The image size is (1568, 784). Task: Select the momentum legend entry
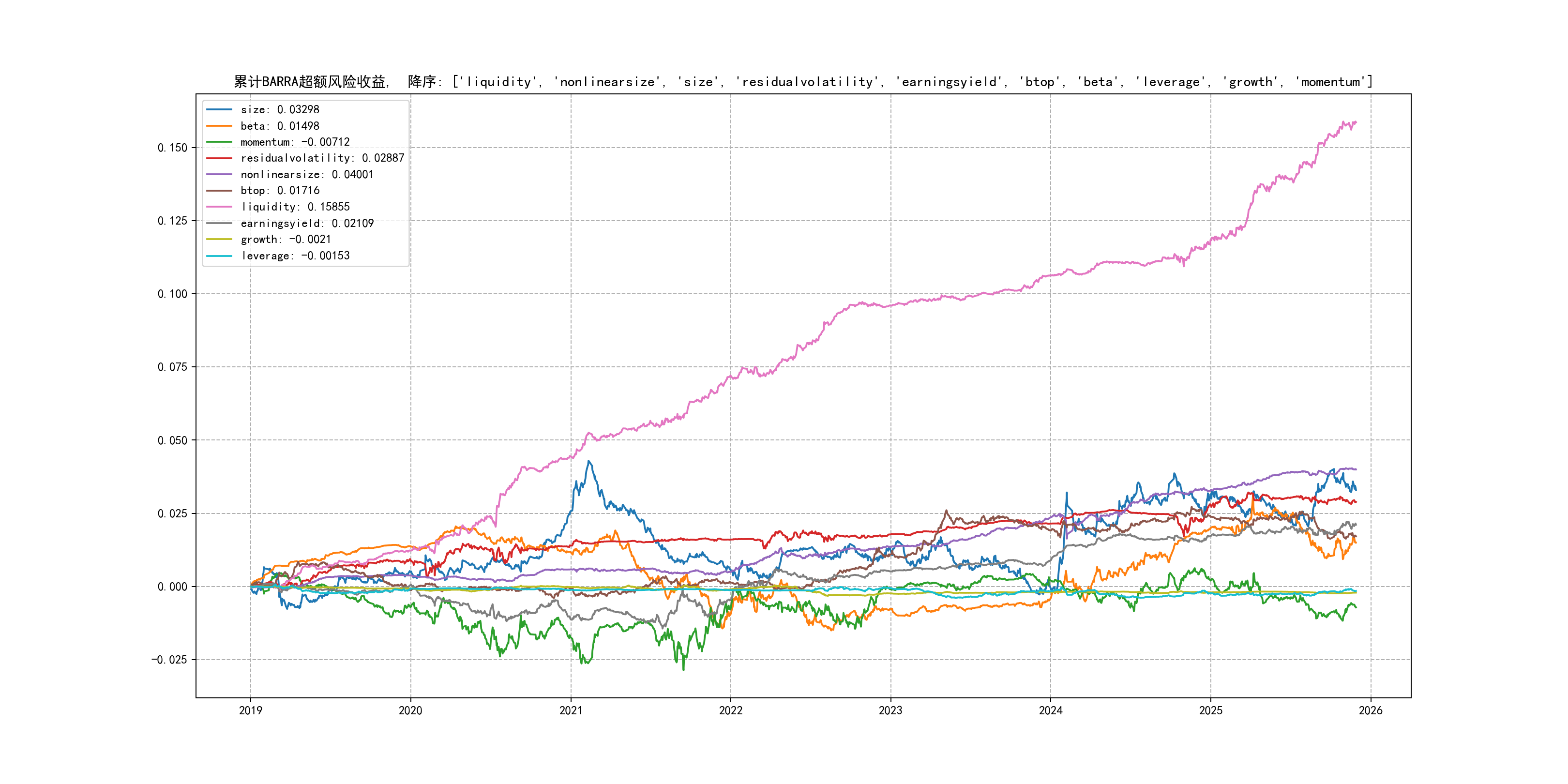tap(295, 142)
